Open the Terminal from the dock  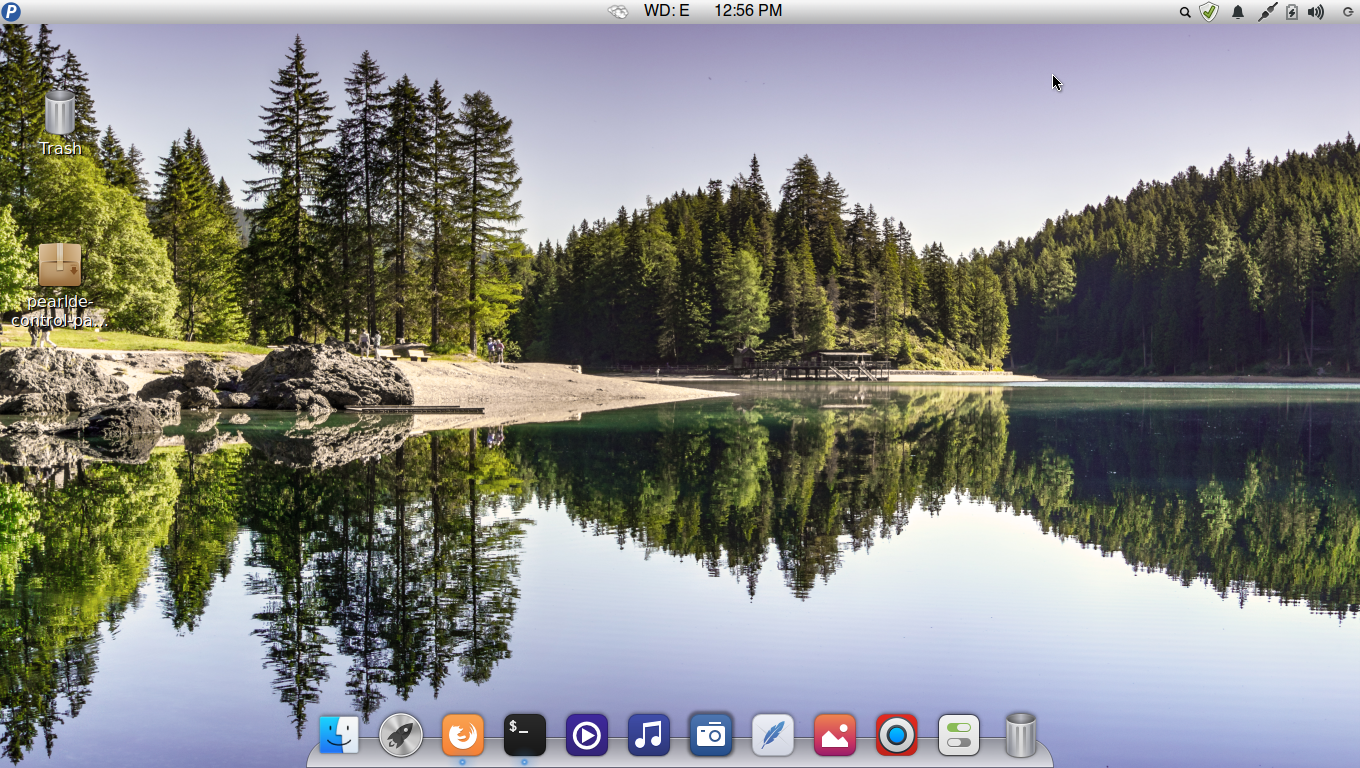(x=525, y=736)
